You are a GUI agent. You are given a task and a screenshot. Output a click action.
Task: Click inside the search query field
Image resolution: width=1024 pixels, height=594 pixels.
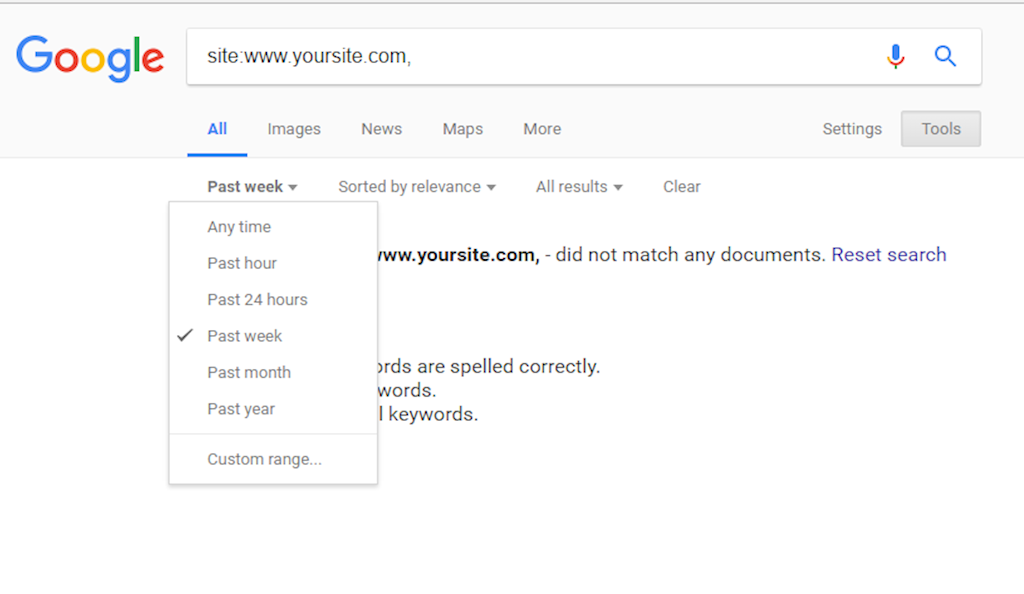point(530,57)
